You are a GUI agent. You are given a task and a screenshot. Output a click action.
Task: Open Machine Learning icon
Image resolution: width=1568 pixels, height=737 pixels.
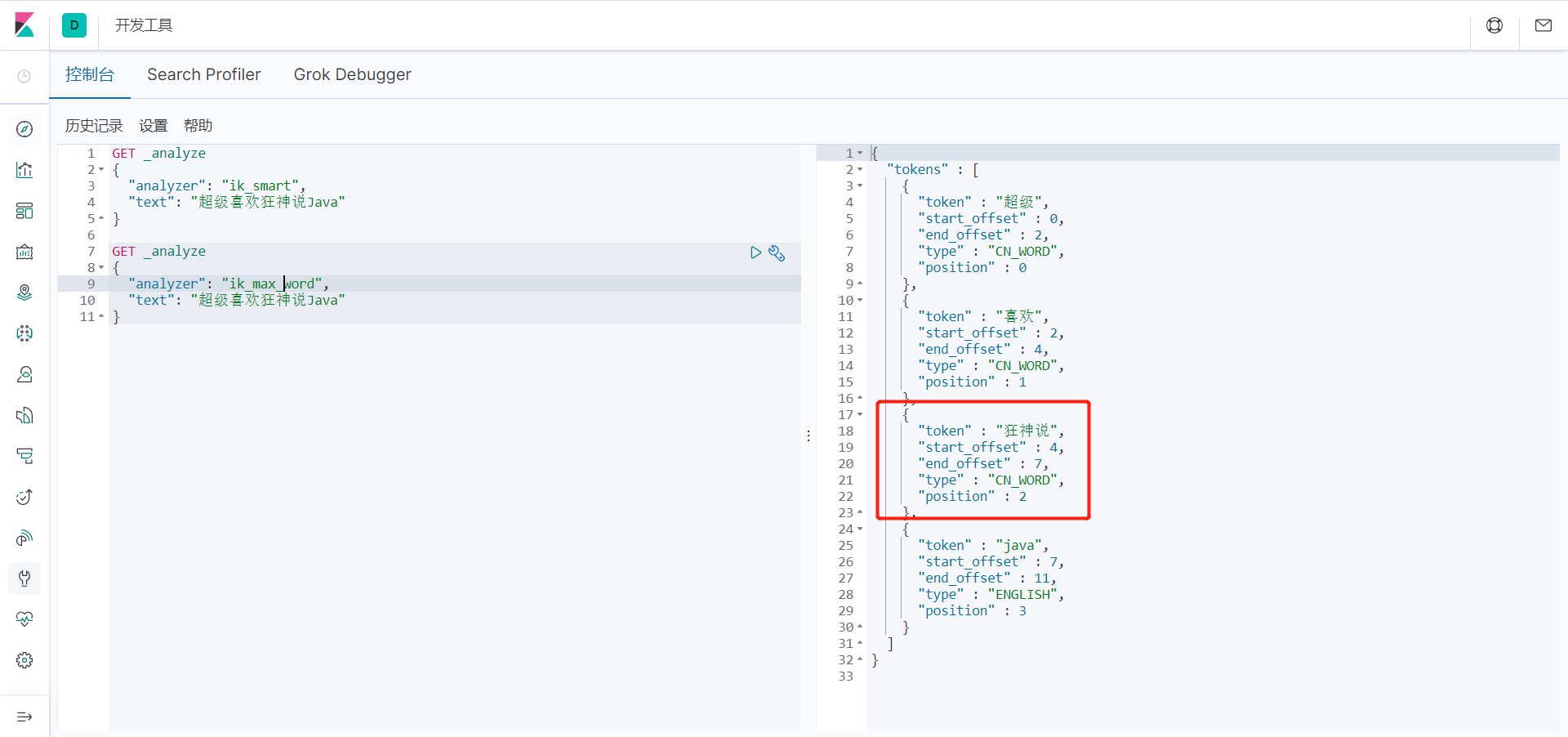24,333
